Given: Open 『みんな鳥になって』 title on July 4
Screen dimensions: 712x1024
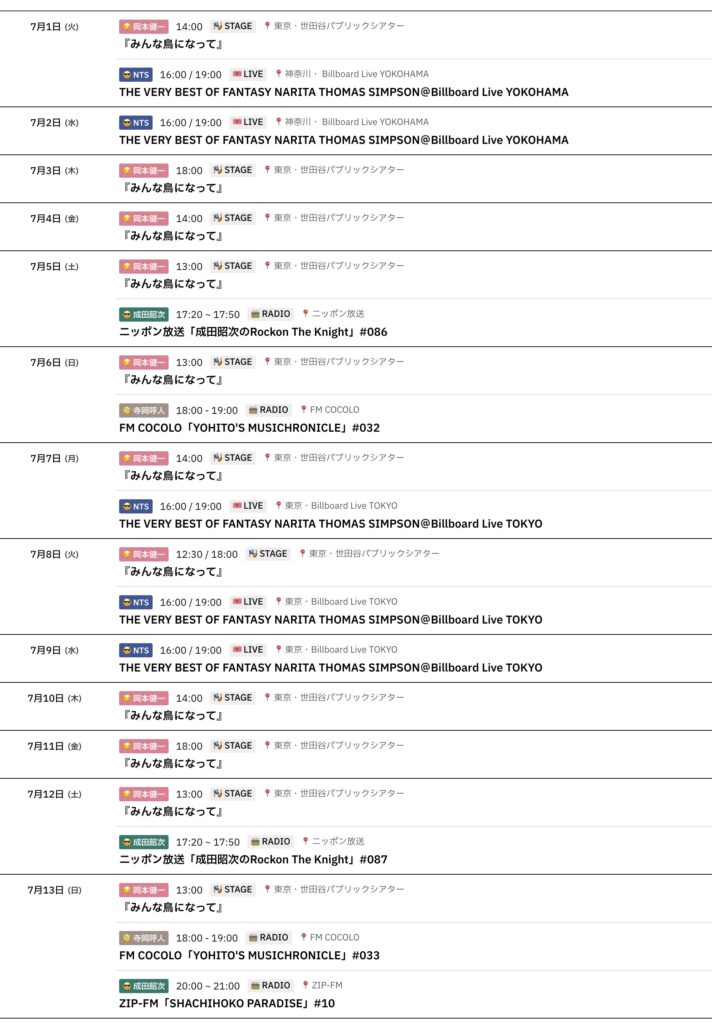Looking at the screenshot, I should pos(170,236).
